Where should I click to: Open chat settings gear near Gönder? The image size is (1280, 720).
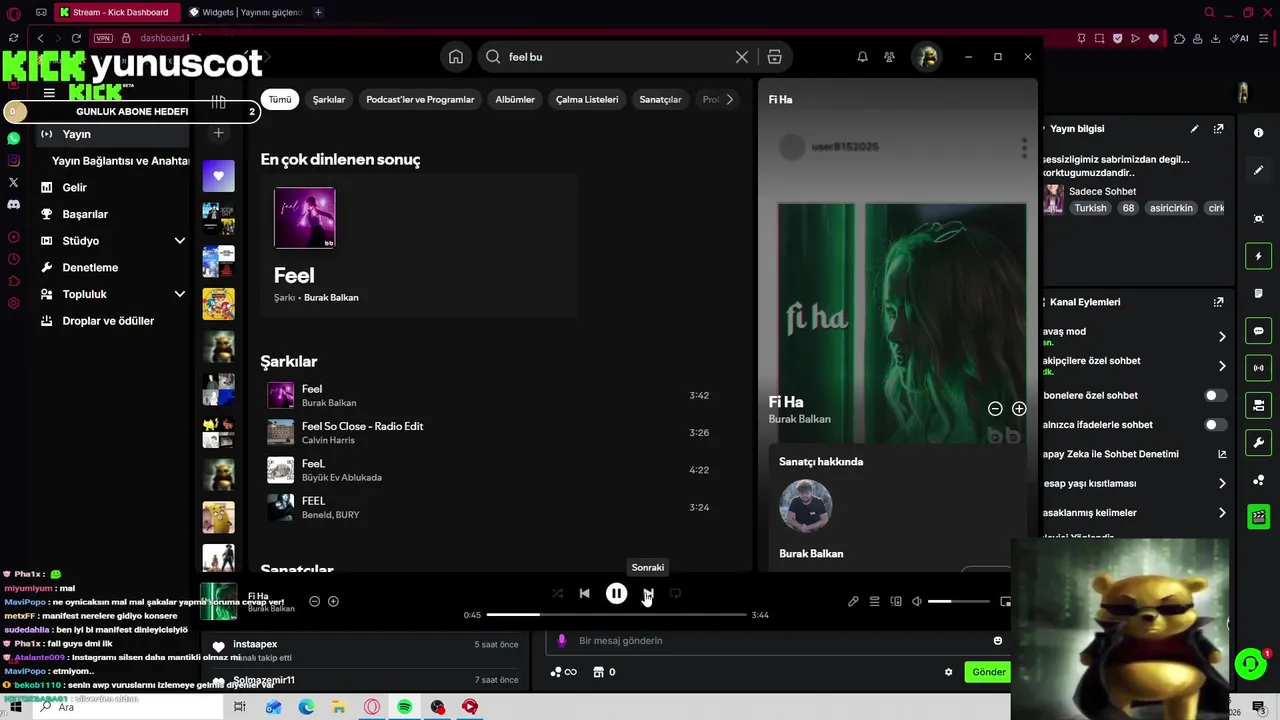click(x=948, y=672)
